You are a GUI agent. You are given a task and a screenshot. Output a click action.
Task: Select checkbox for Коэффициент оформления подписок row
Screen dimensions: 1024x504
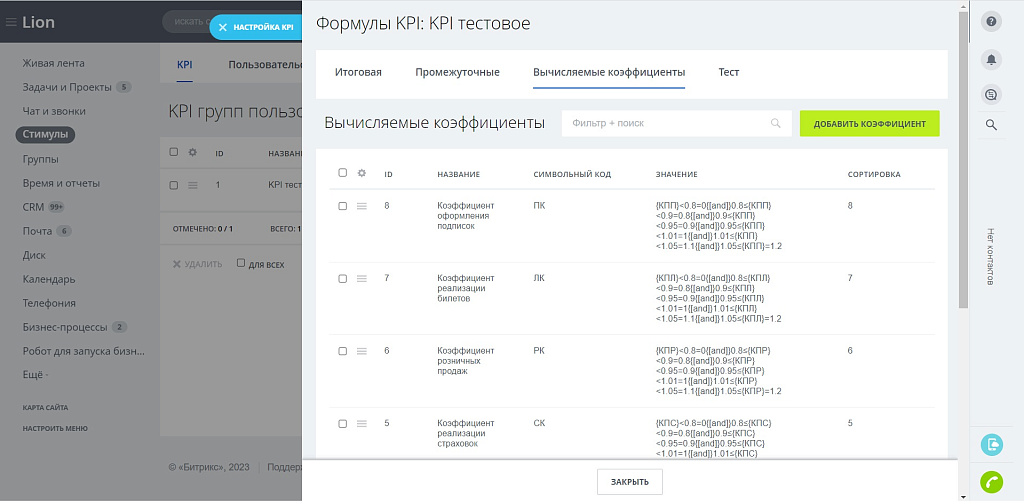click(342, 206)
